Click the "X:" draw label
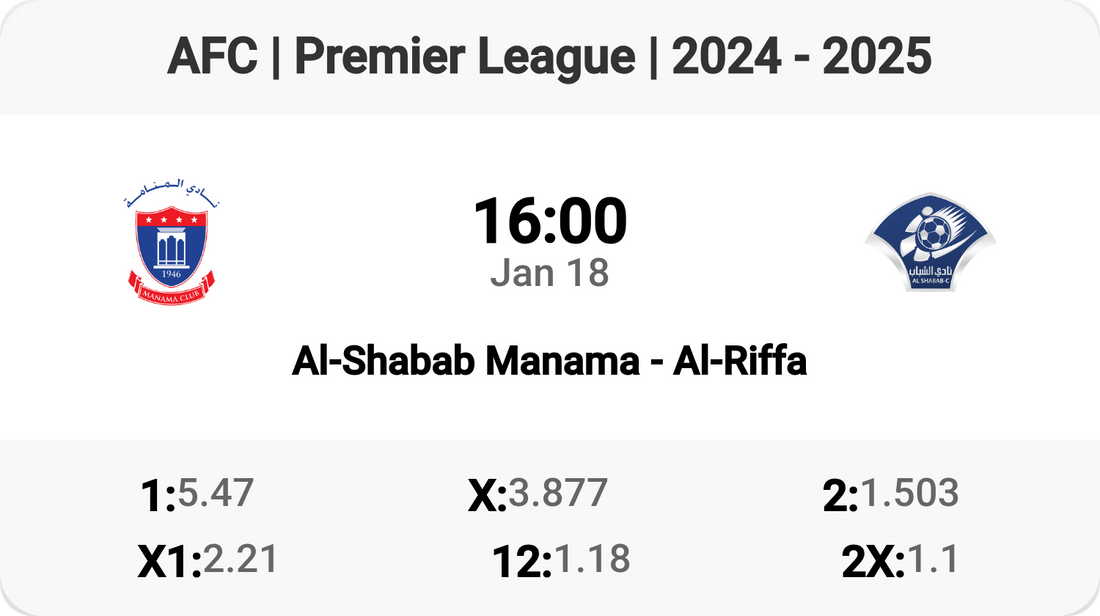The width and height of the screenshot is (1100, 616). coord(487,495)
